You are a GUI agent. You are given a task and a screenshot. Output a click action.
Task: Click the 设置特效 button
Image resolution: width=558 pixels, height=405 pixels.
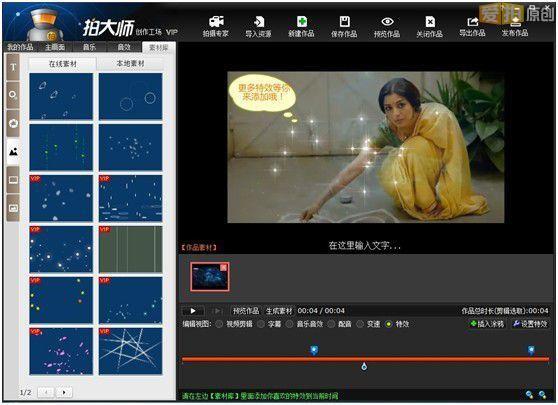point(530,324)
